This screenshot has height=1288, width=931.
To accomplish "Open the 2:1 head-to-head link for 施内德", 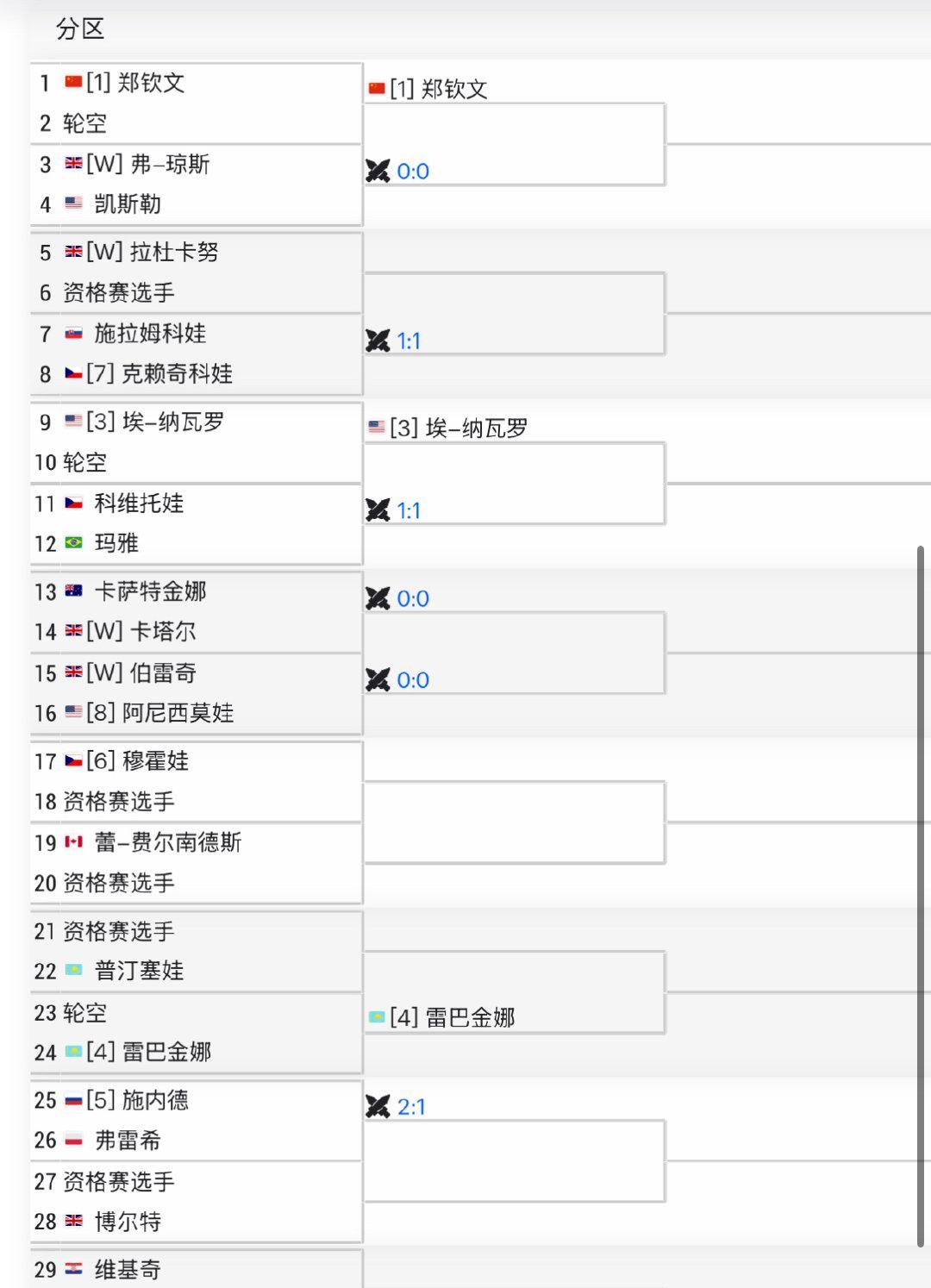I will (411, 1106).
